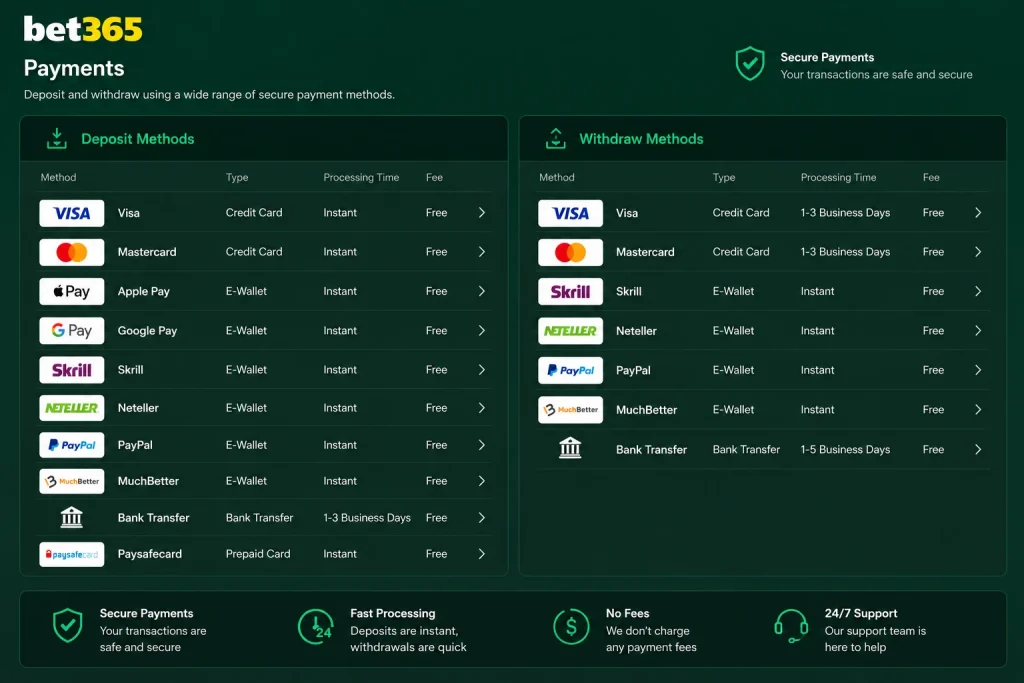The width and height of the screenshot is (1024, 683).
Task: Expand the Mastercard withdraw row chevron
Action: click(978, 252)
